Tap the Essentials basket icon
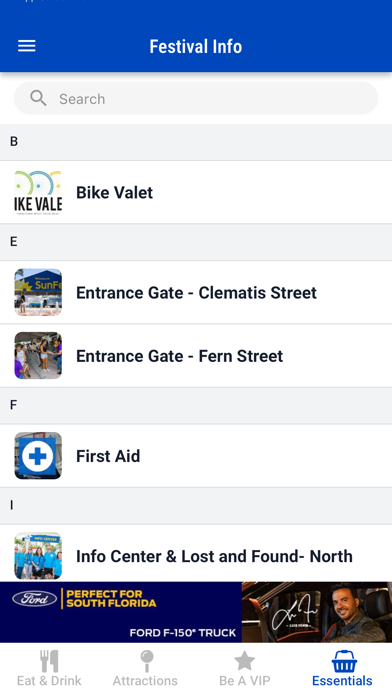Screen dimensions: 392x696 coord(344,661)
